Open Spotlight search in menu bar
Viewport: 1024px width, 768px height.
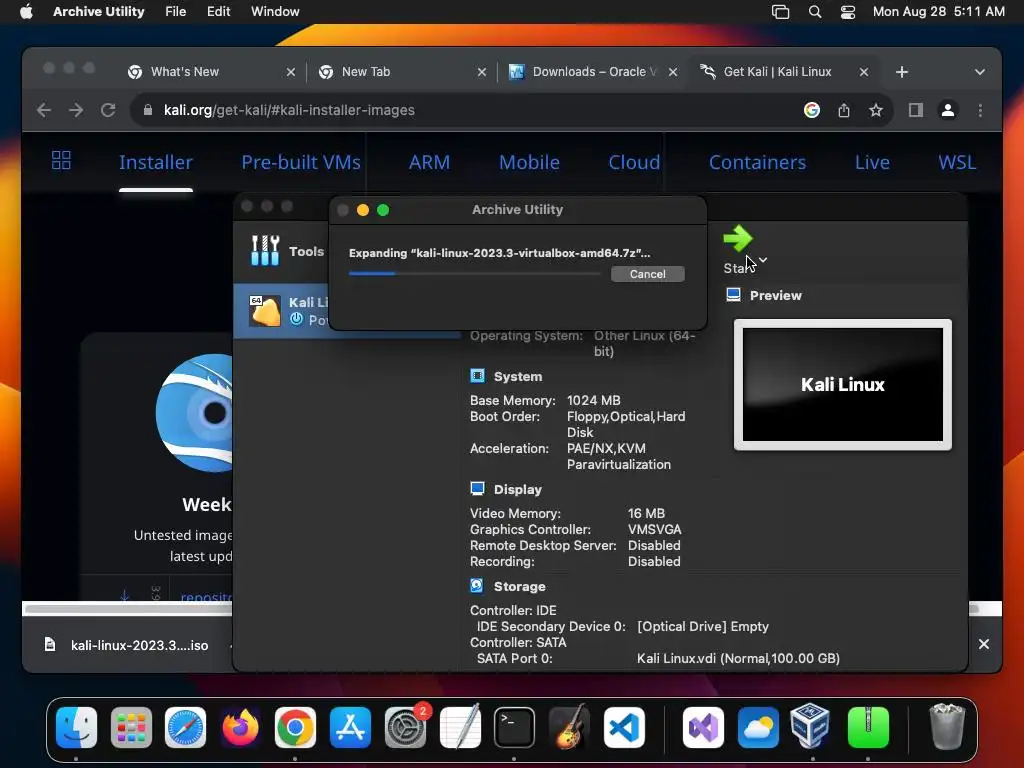814,12
